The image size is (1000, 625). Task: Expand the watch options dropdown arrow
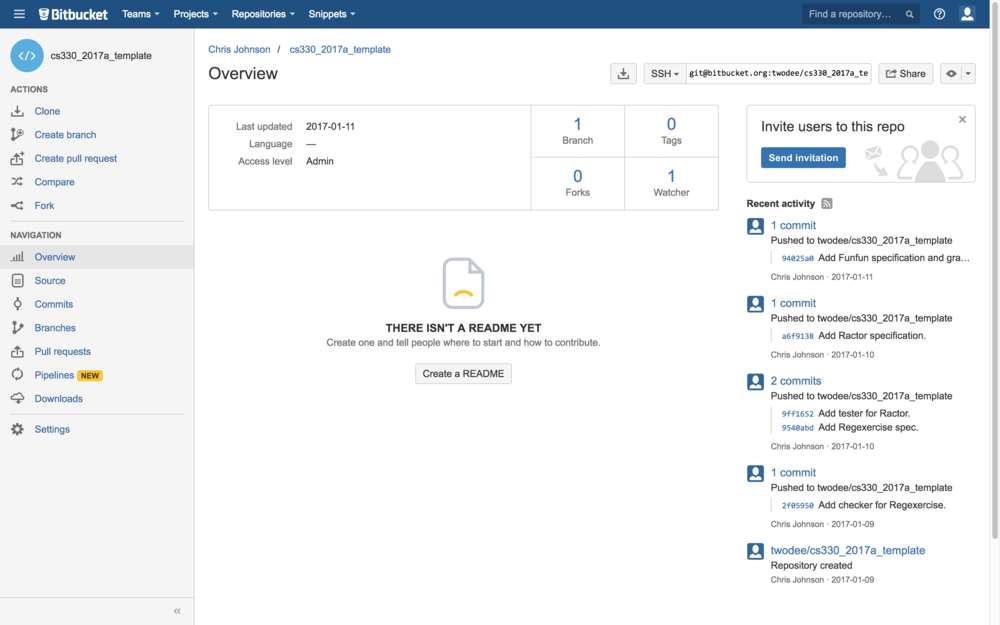click(x=967, y=74)
